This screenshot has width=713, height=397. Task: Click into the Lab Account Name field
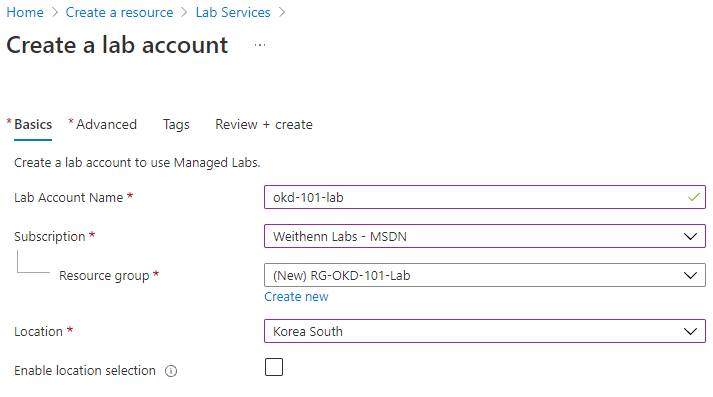click(x=485, y=197)
